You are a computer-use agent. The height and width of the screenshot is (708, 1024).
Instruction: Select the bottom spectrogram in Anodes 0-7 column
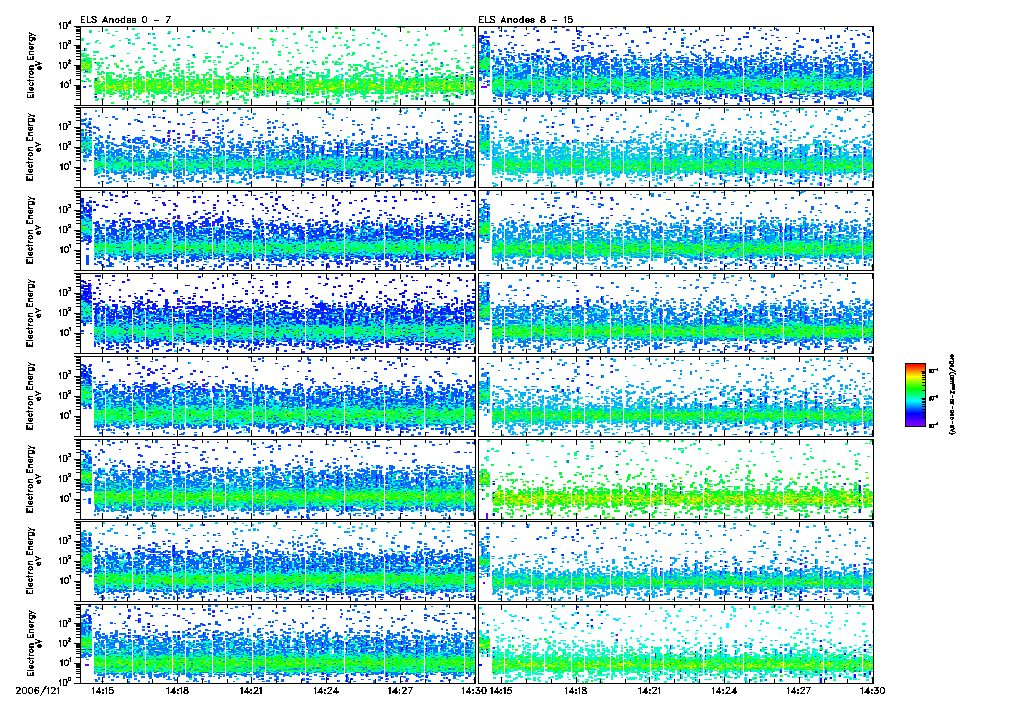coord(277,643)
